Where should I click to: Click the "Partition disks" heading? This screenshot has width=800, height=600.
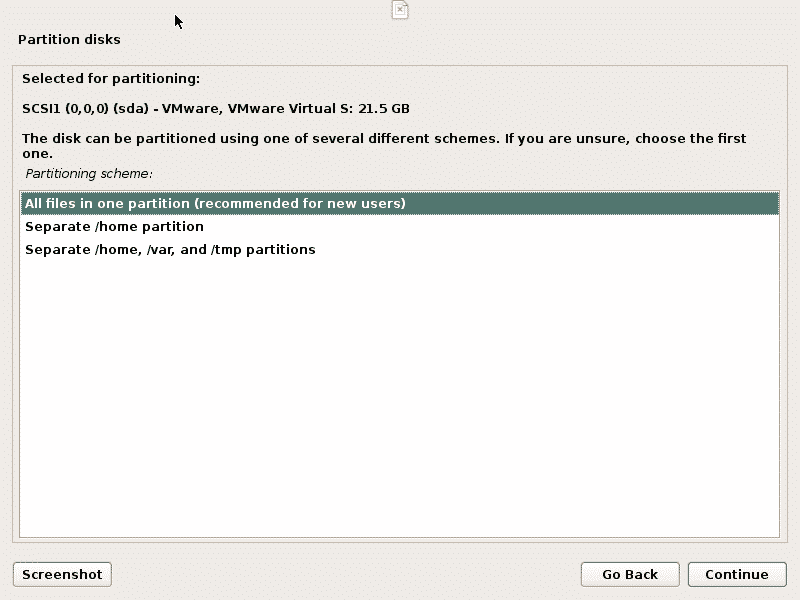tap(69, 40)
